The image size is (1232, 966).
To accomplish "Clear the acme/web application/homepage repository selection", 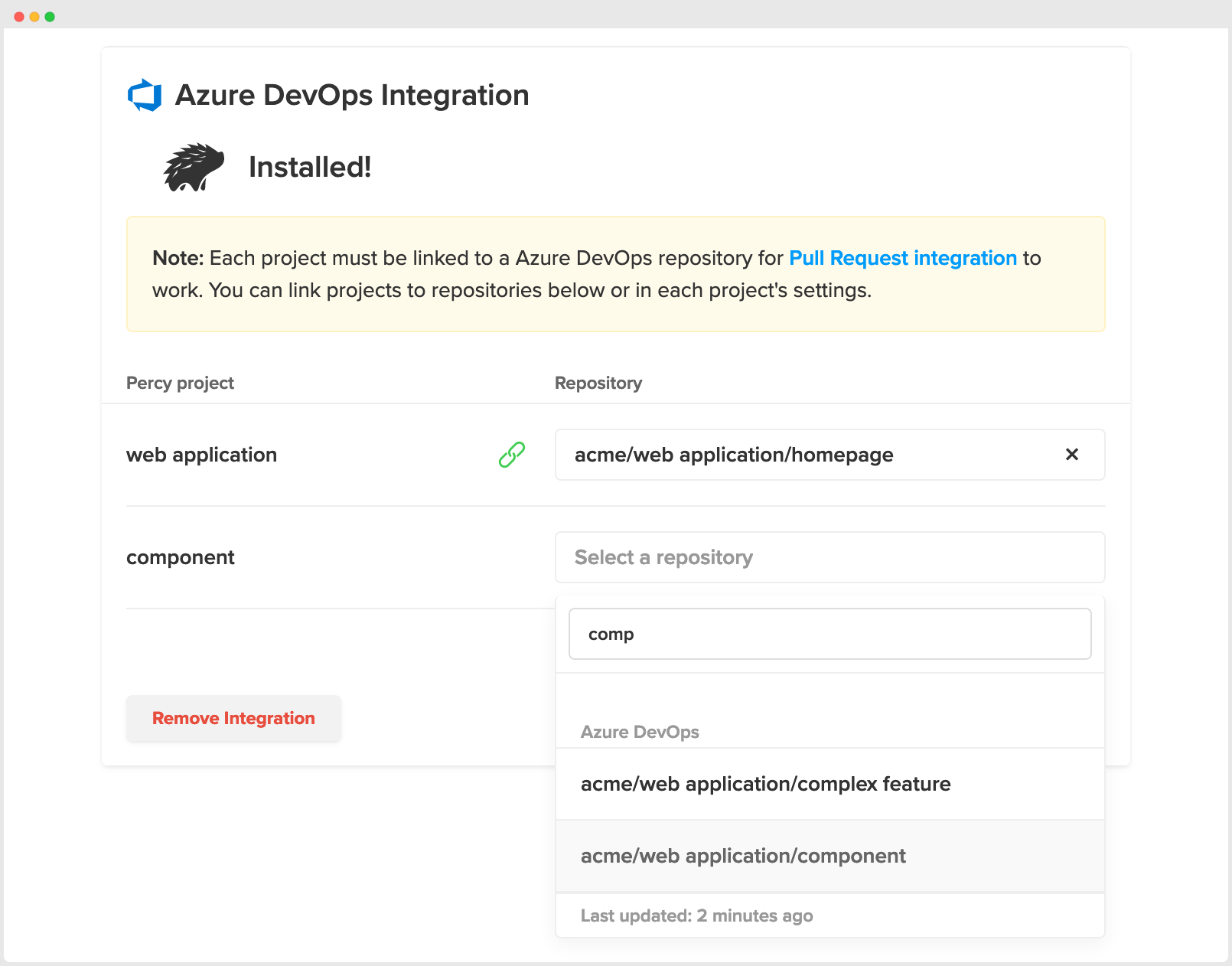I will (x=1072, y=455).
